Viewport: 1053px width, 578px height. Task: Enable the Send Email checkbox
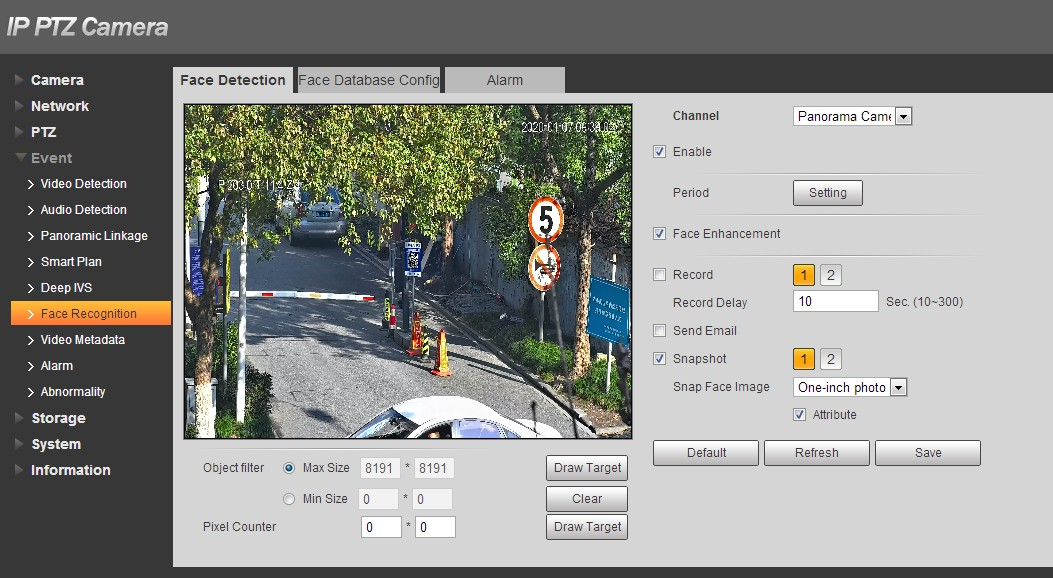(659, 330)
